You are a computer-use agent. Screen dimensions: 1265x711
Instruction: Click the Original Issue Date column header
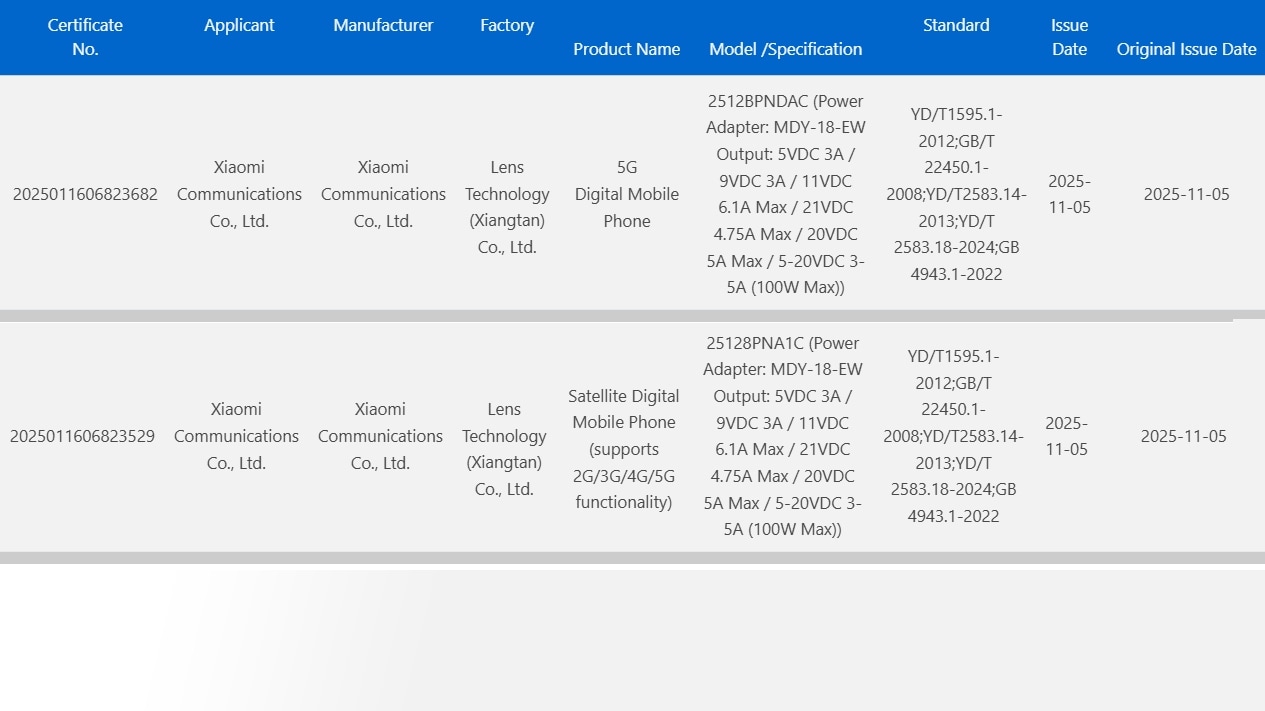coord(1186,48)
